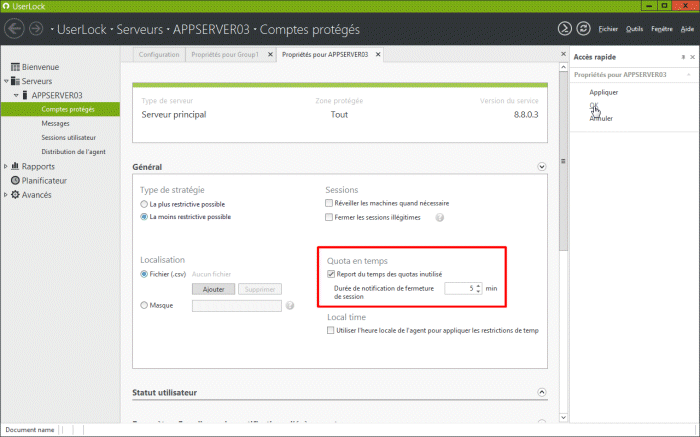Click the Bienvenue grid icon

pos(15,67)
